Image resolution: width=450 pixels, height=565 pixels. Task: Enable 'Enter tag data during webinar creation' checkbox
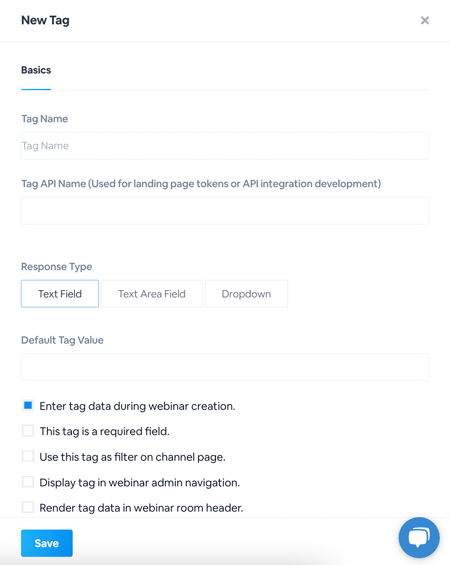tap(28, 405)
